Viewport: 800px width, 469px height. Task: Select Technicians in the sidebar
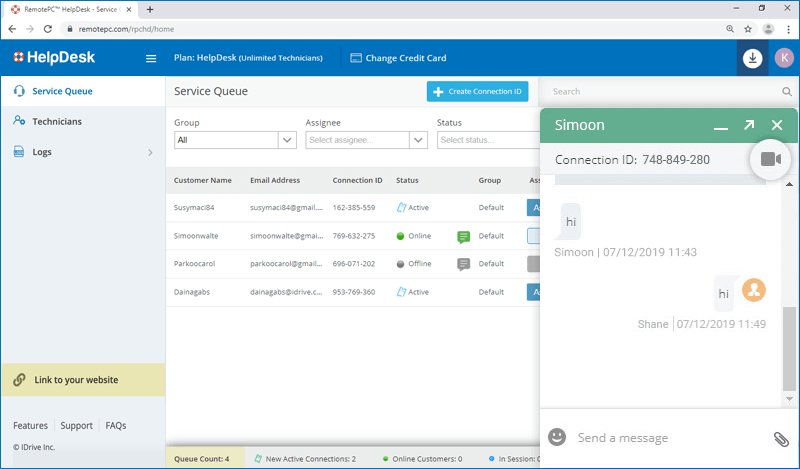coord(57,122)
